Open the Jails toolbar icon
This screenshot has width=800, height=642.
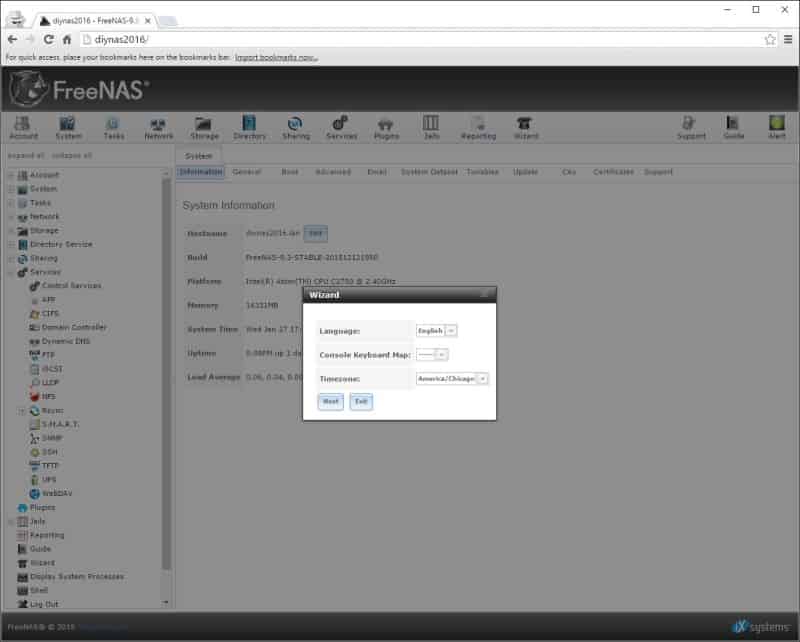coord(431,128)
